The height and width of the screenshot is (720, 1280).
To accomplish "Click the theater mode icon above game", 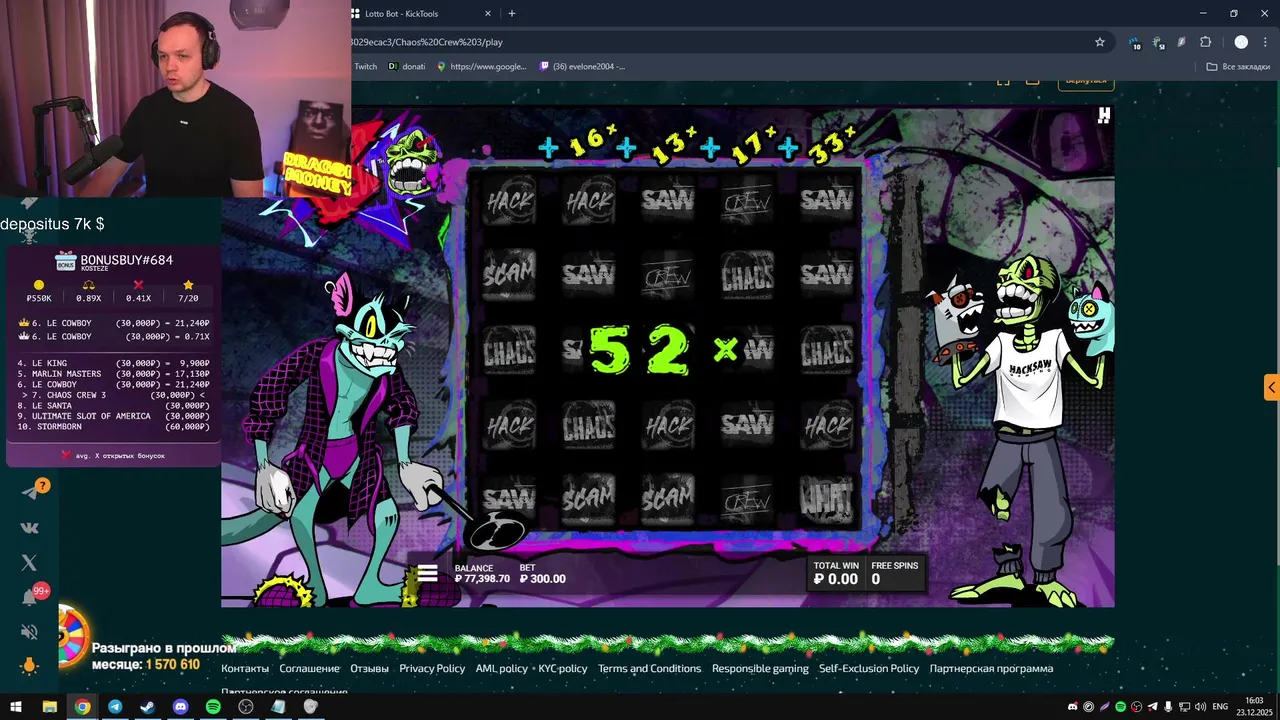I will click(x=1033, y=81).
